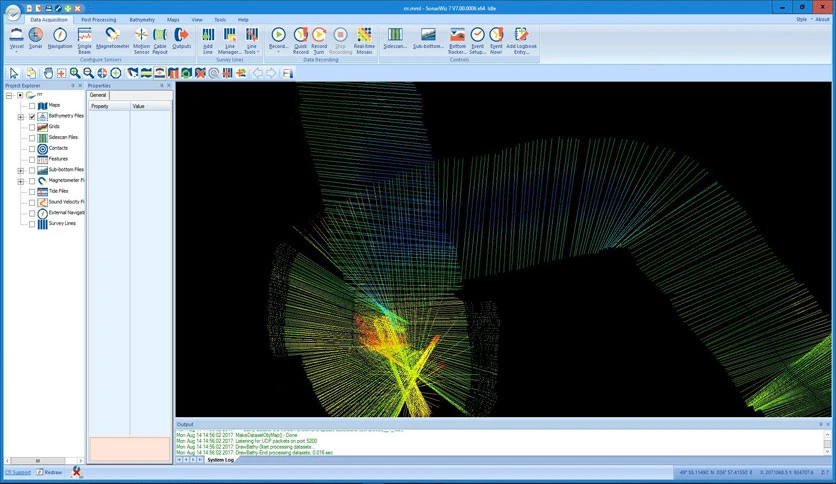Open the Vessel configuration
The image size is (836, 484).
(x=17, y=39)
